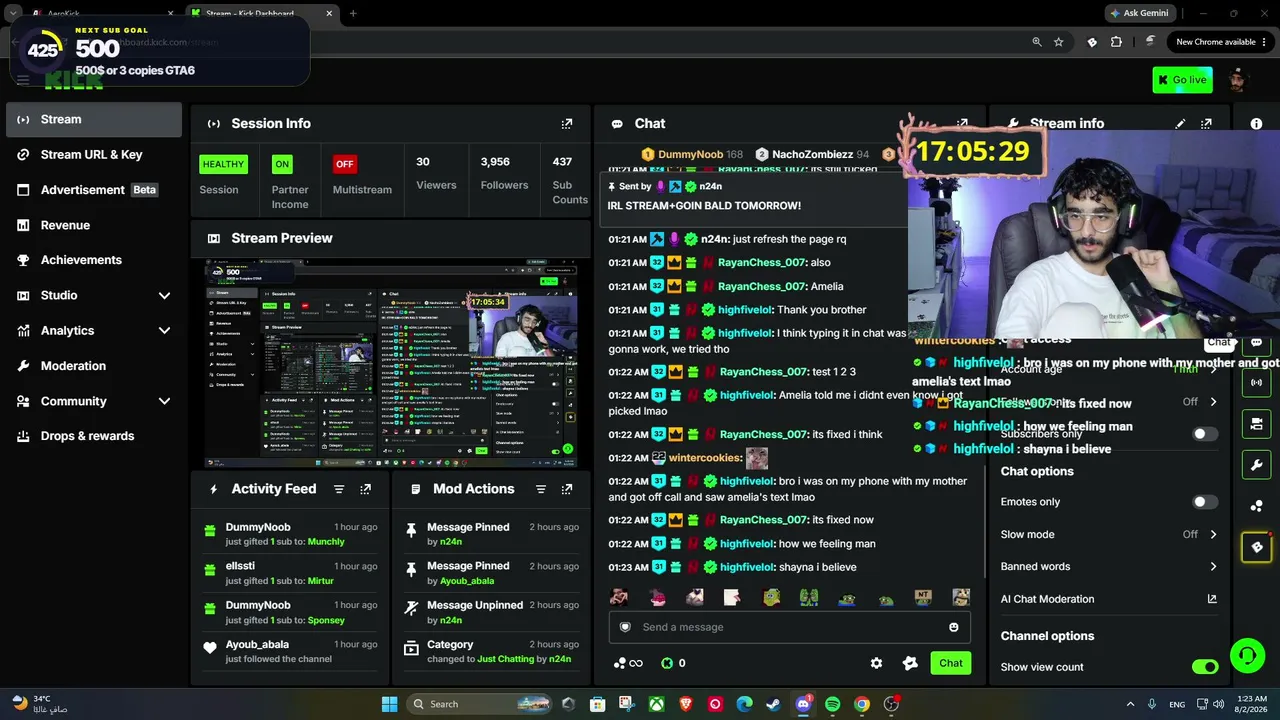This screenshot has width=1280, height=720.
Task: Pop out the Session Info panel
Action: click(x=567, y=124)
